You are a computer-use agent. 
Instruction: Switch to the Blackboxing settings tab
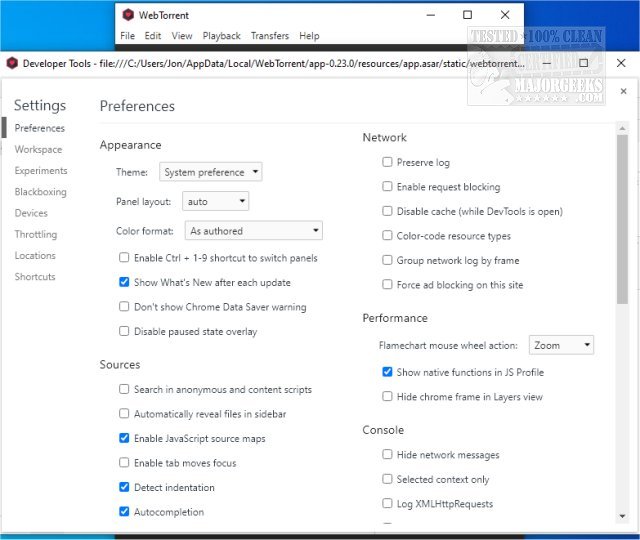(40, 192)
